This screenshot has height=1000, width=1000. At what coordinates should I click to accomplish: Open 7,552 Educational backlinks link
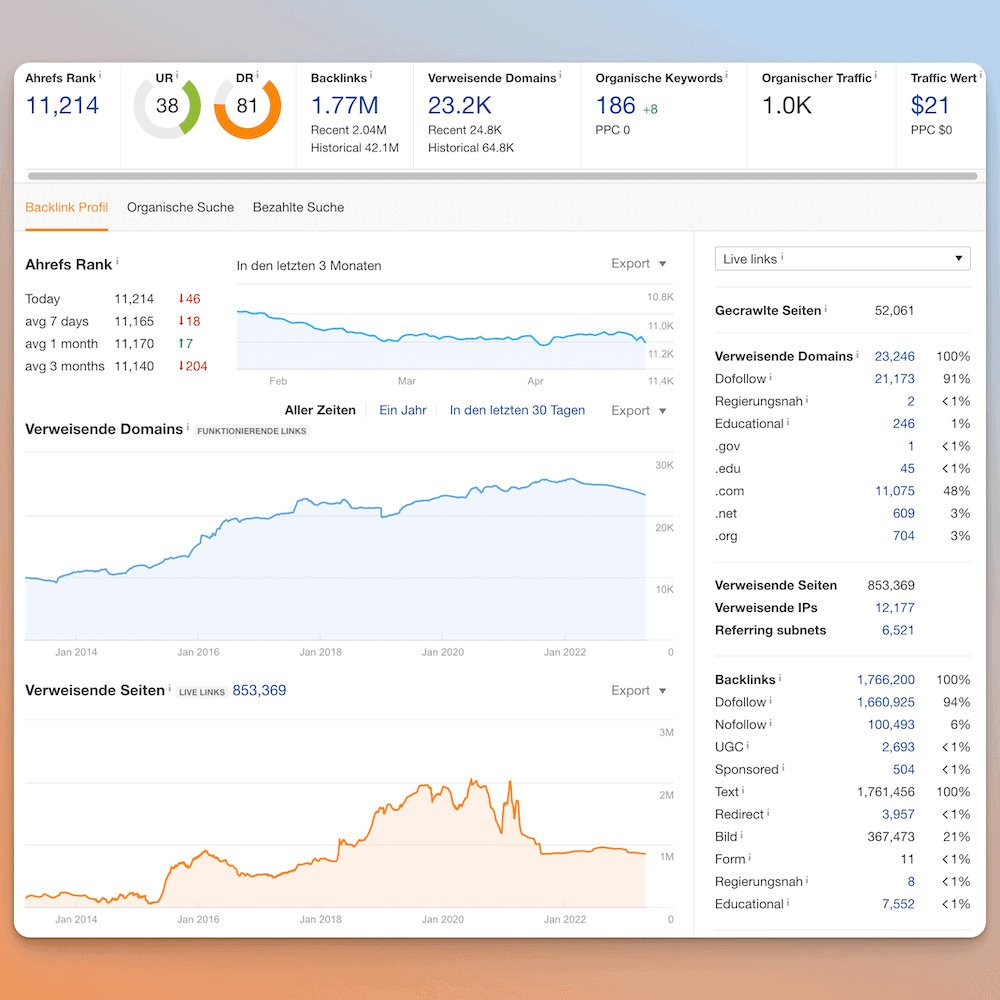coord(898,904)
